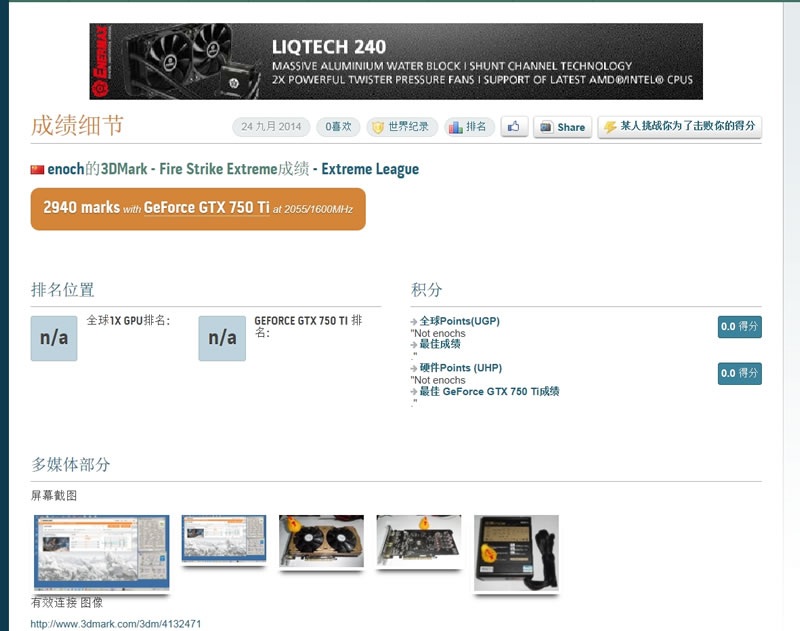Viewport: 800px width, 631px height.
Task: Open the Enermax Liqtech 240 banner ad
Action: click(x=396, y=62)
